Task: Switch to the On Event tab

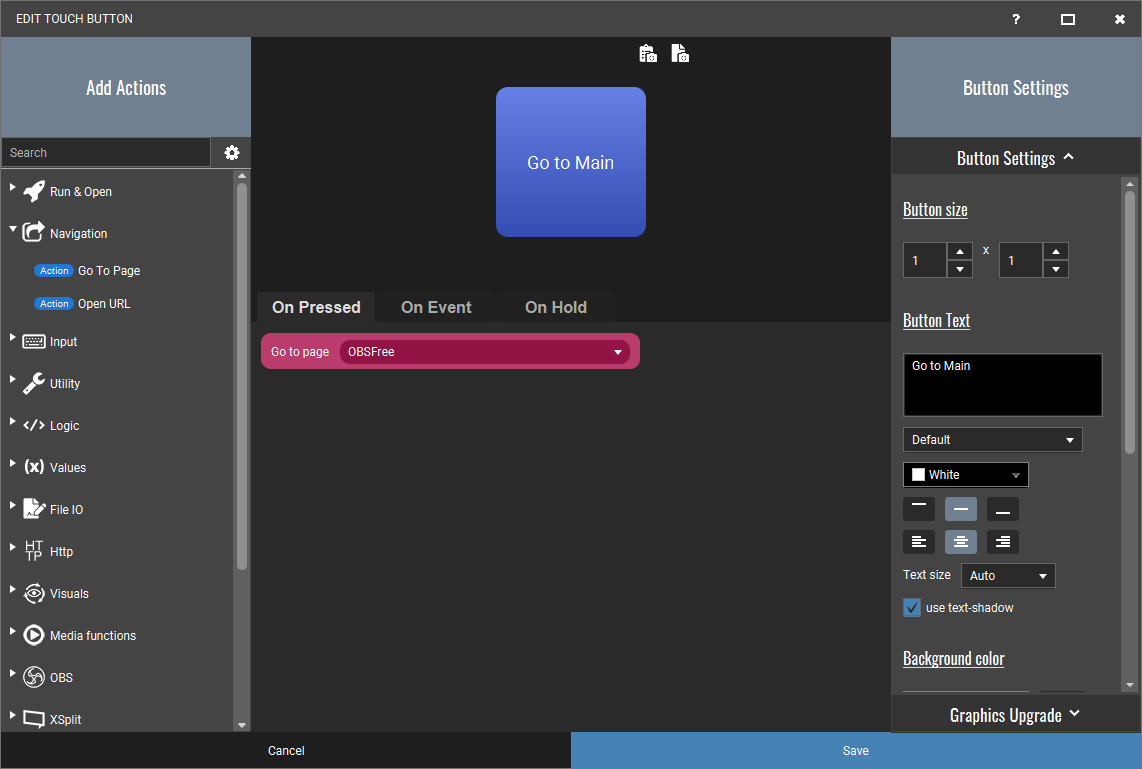Action: [x=436, y=308]
